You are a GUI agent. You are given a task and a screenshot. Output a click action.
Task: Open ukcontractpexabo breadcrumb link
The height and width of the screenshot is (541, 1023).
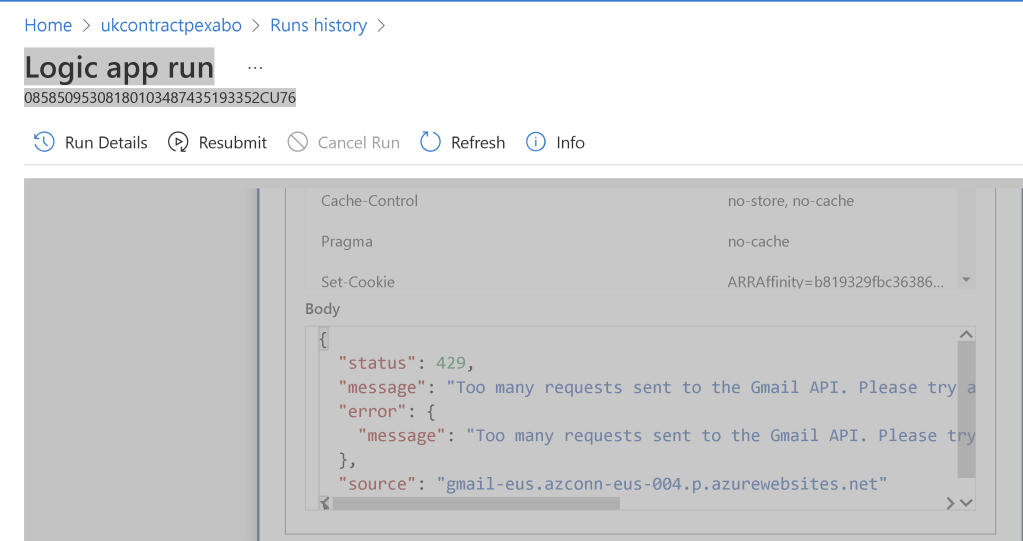pos(171,25)
